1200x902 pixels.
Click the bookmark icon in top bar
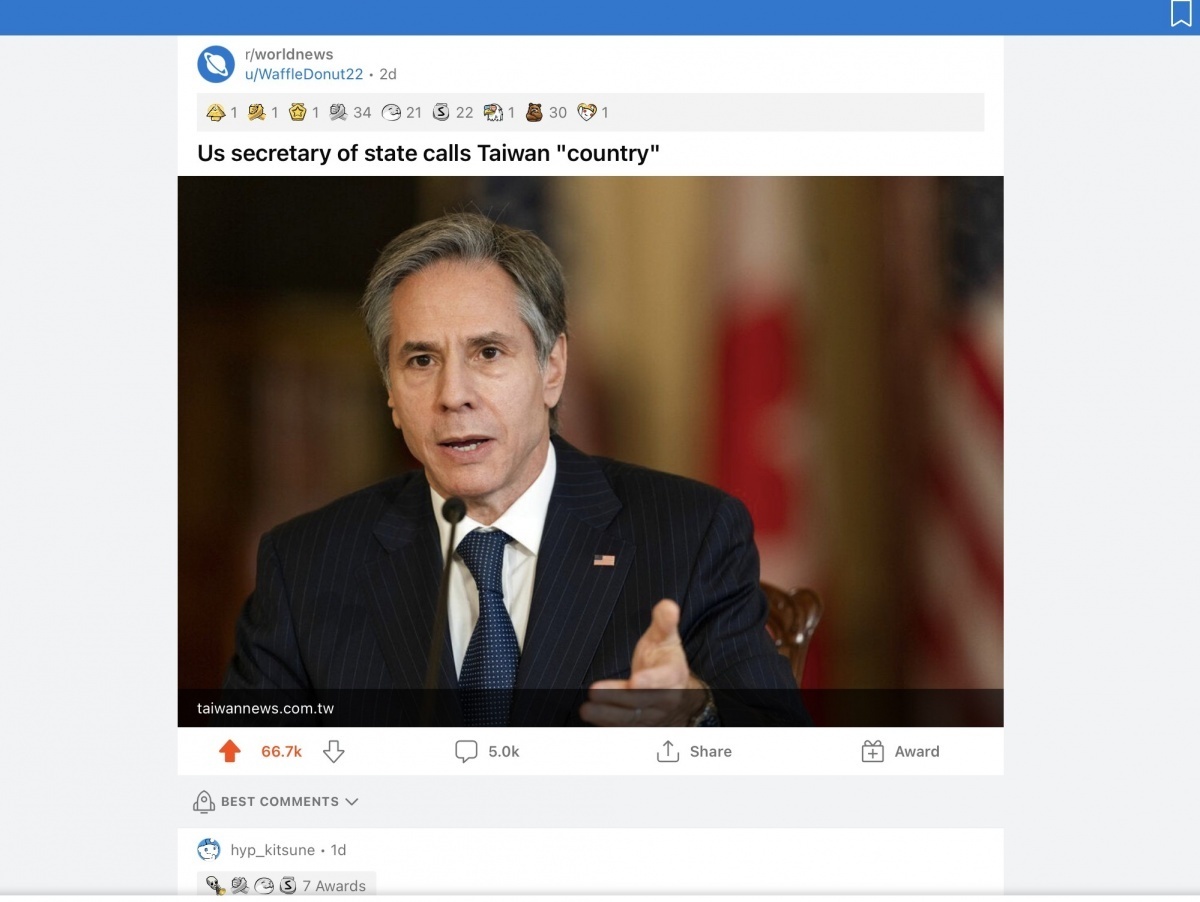click(1181, 13)
